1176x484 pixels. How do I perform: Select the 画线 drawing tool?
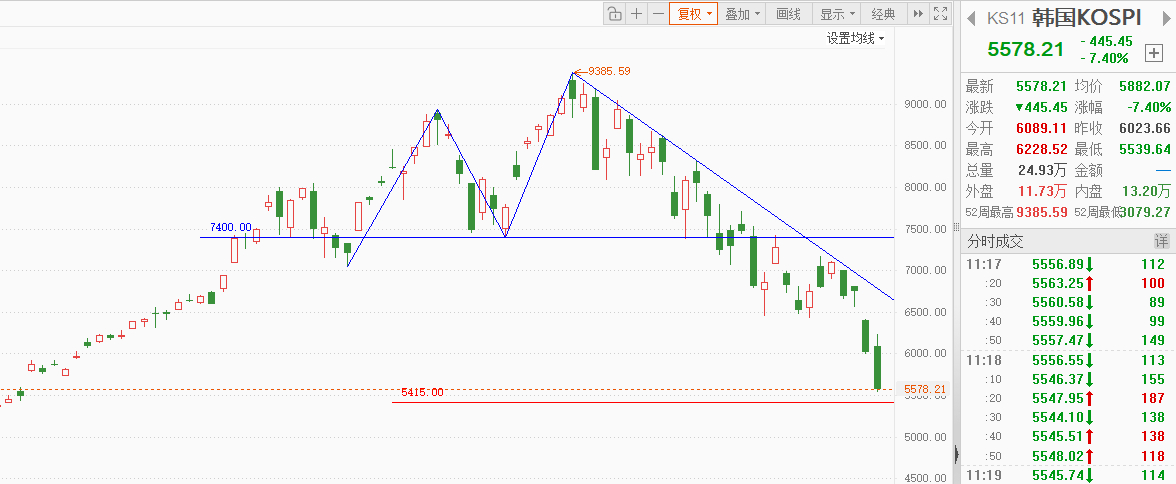[x=788, y=14]
